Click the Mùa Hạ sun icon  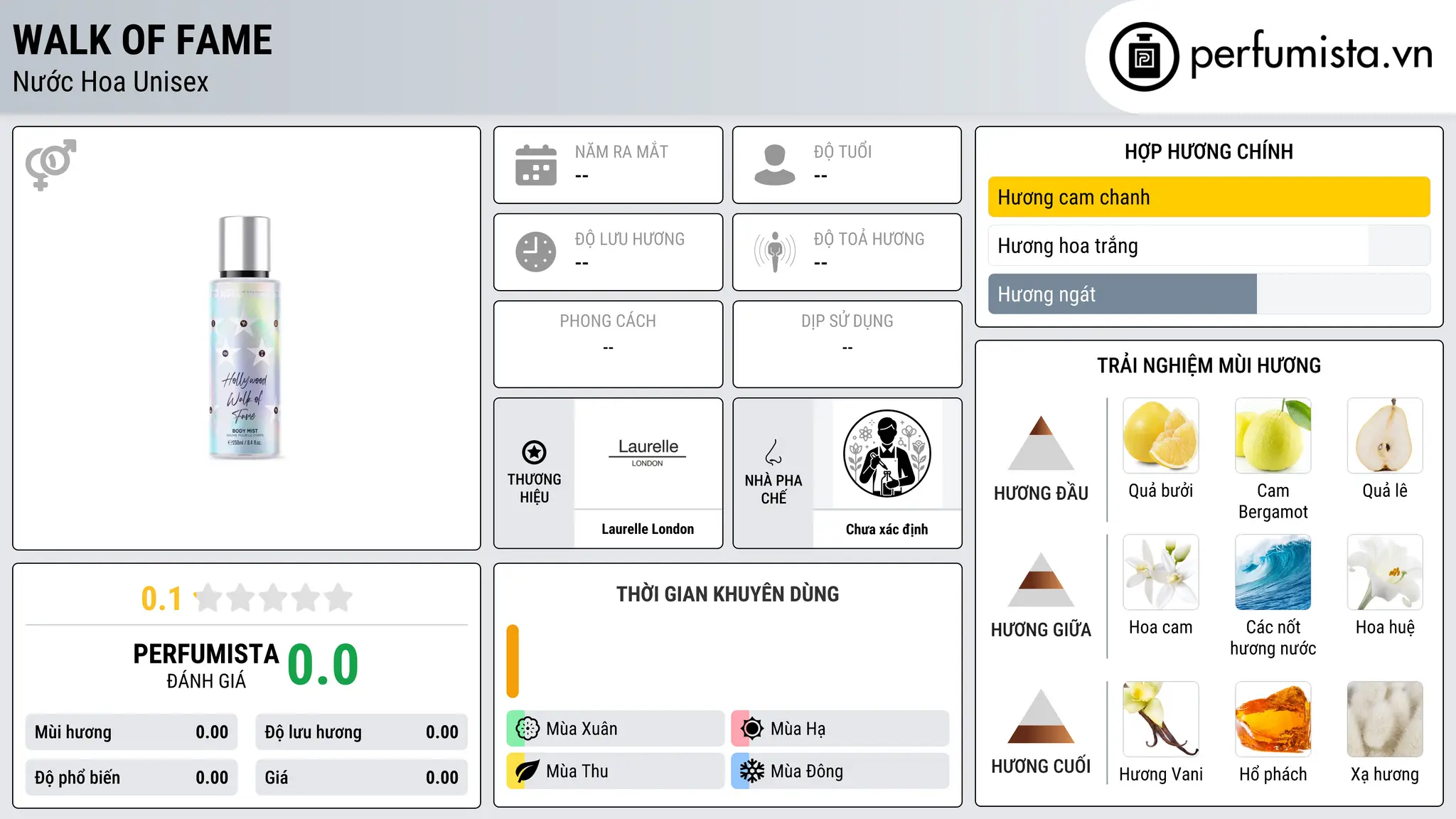click(752, 729)
